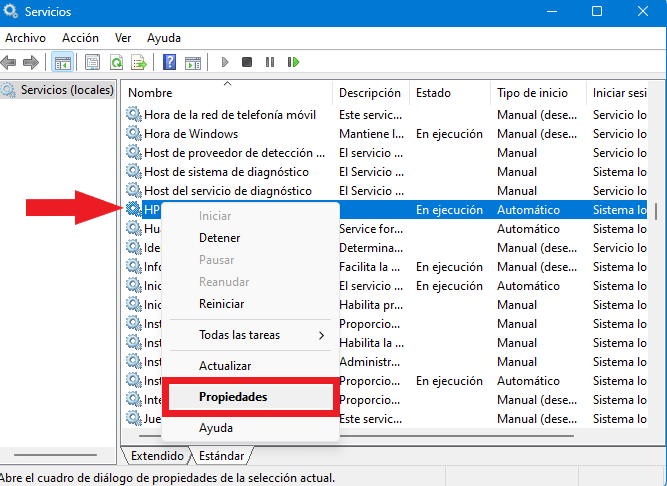Screen dimensions: 667x486
Task: Close the Servicios window
Action: tap(642, 11)
